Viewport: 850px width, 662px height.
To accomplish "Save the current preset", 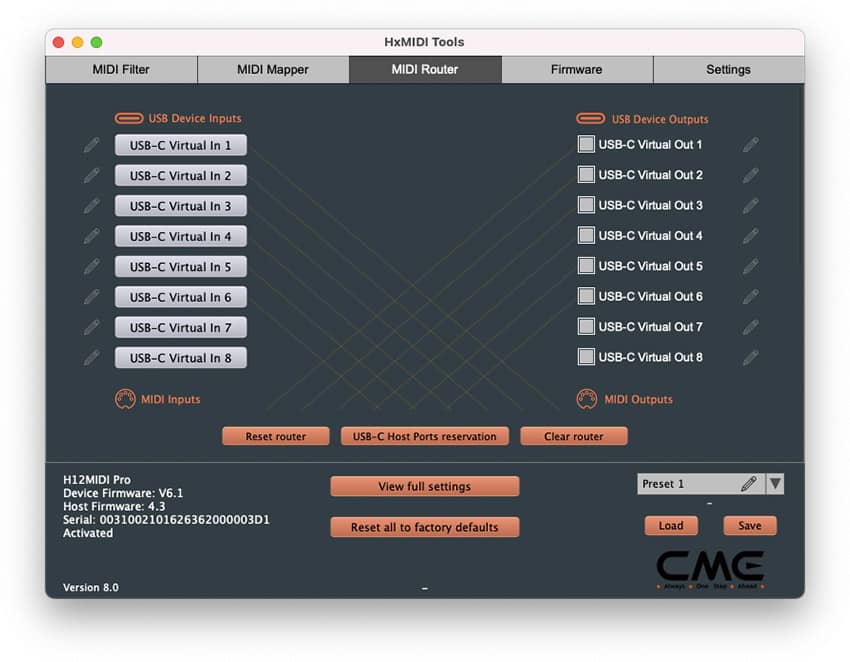I will point(749,525).
